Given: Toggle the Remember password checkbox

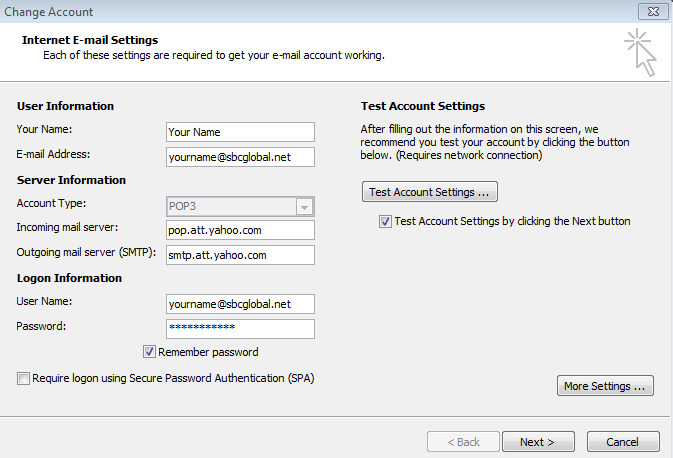Looking at the screenshot, I should tap(149, 352).
